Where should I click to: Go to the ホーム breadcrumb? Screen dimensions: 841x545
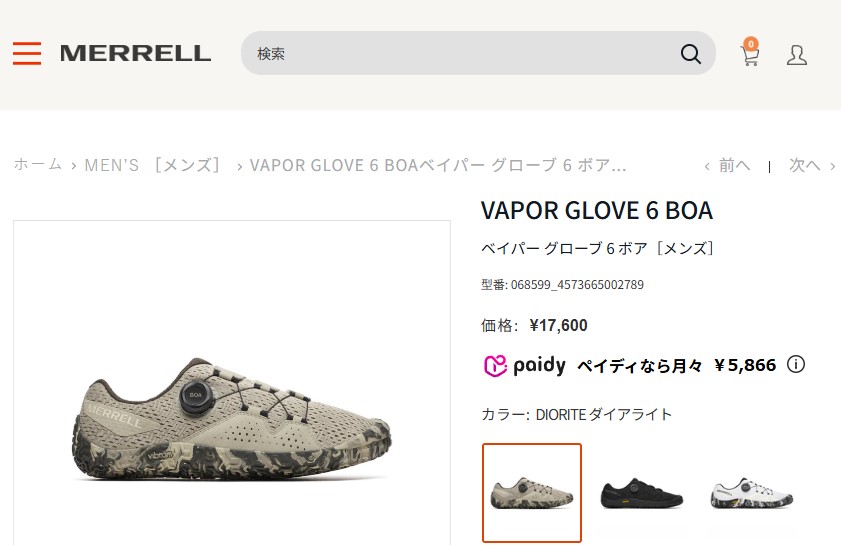[x=38, y=164]
